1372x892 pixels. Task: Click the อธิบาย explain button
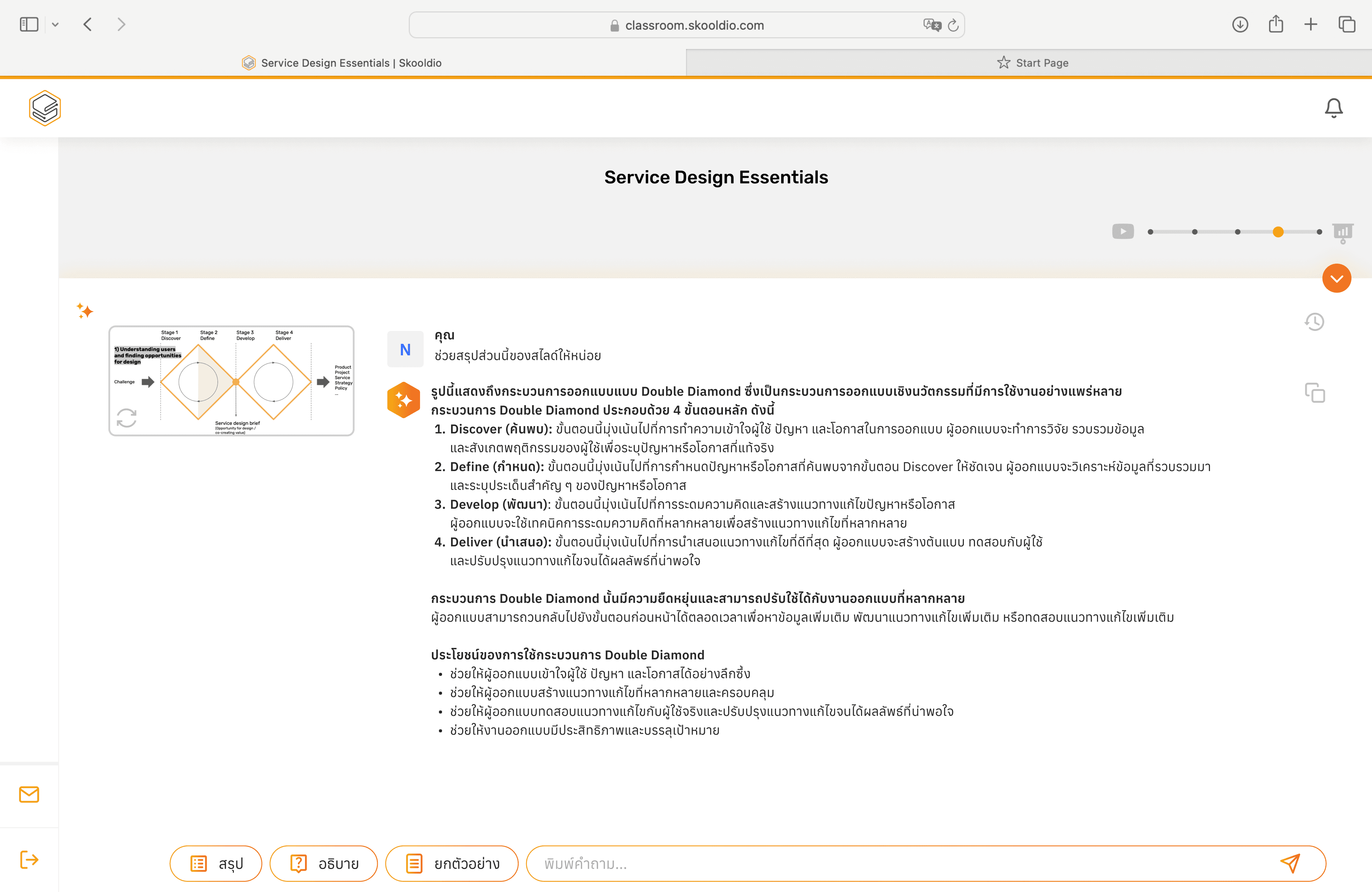pos(323,863)
